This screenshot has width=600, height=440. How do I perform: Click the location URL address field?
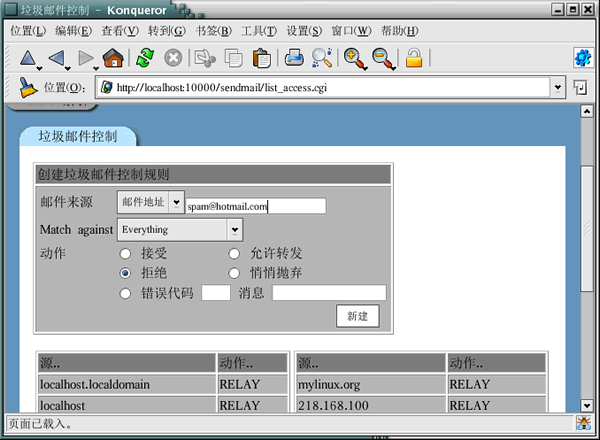pyautogui.click(x=323, y=88)
